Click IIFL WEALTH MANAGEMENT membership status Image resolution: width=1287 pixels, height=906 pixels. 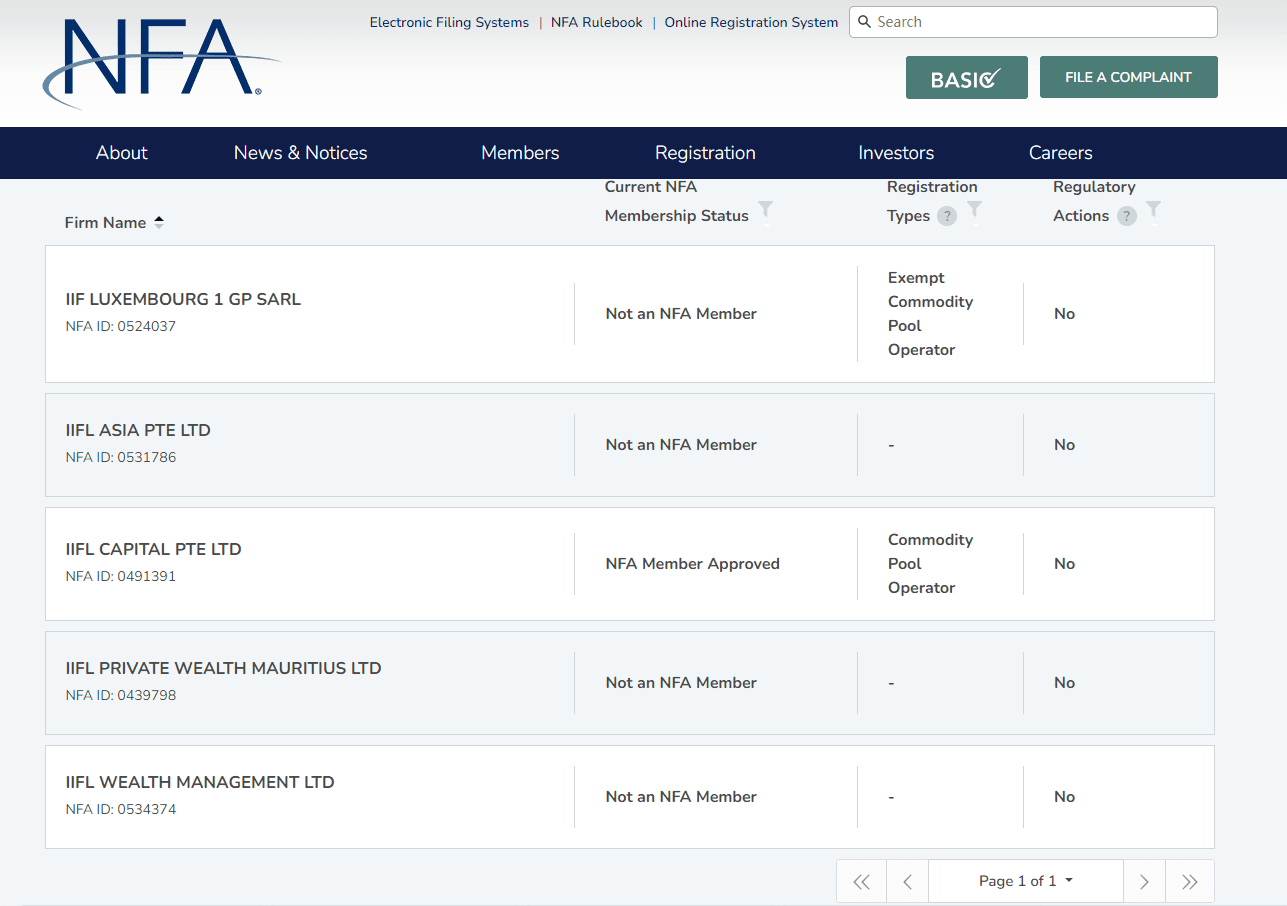coord(681,797)
